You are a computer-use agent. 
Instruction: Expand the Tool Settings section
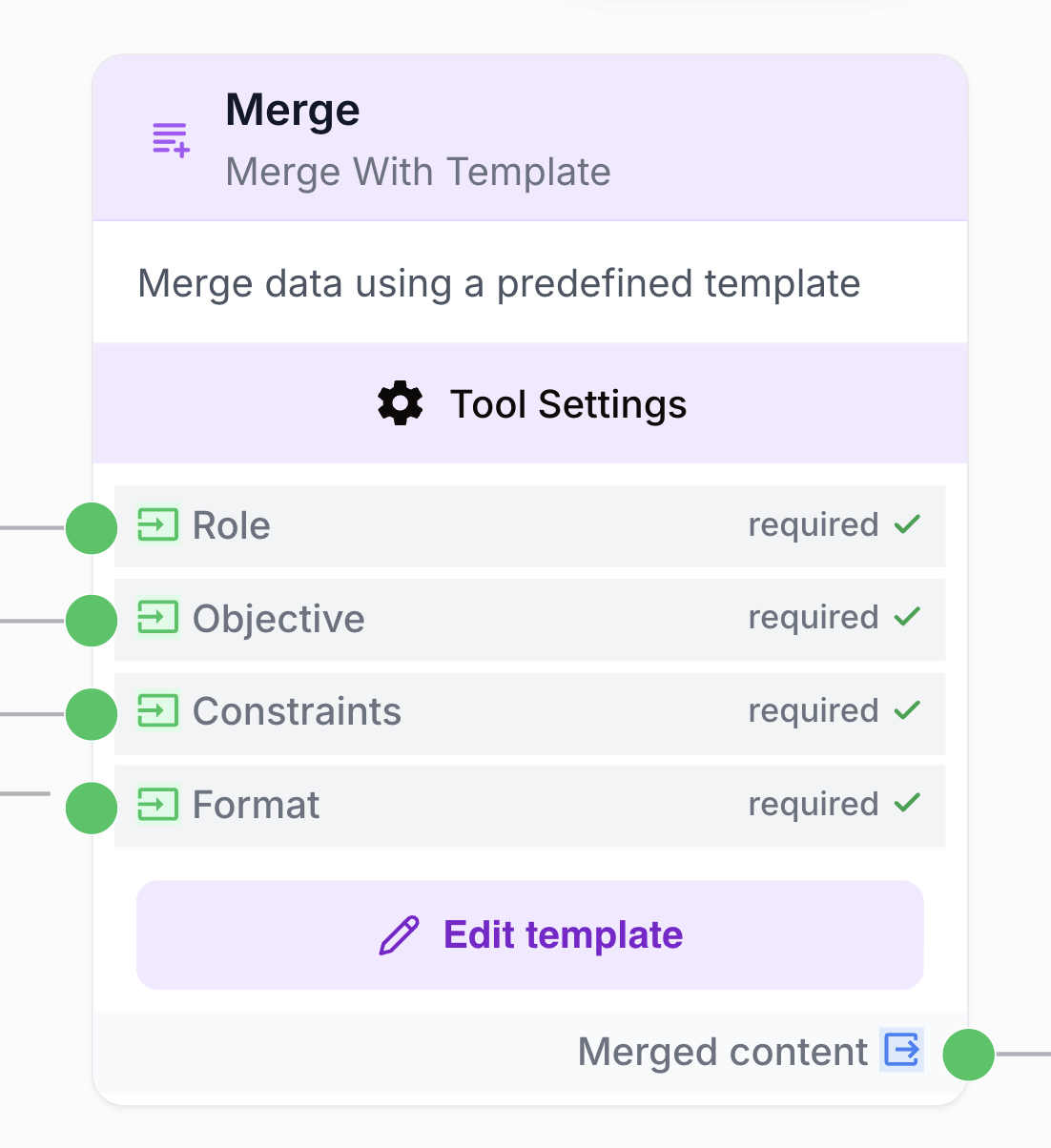point(530,402)
